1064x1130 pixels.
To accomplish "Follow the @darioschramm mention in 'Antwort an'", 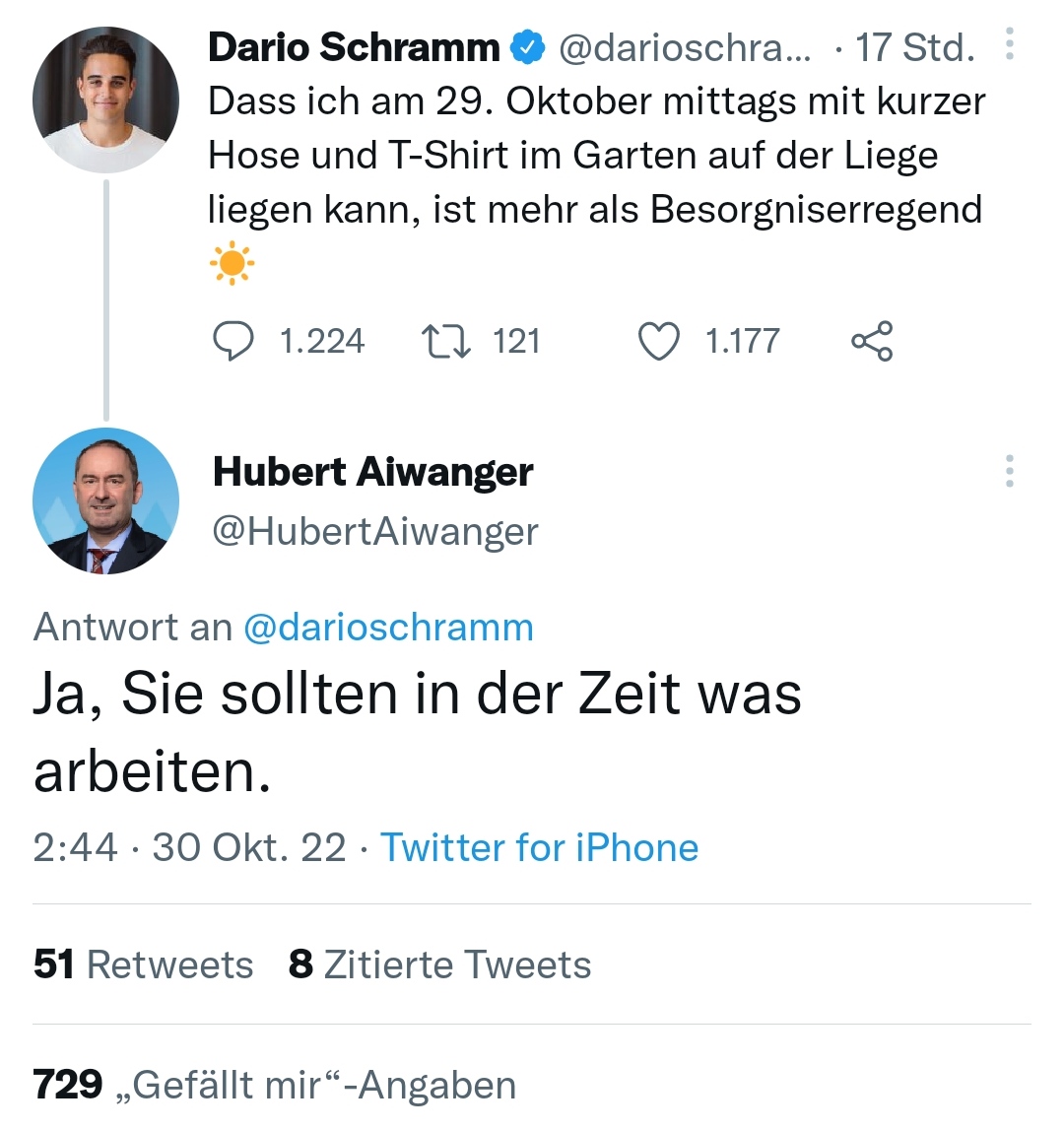I will tap(388, 628).
